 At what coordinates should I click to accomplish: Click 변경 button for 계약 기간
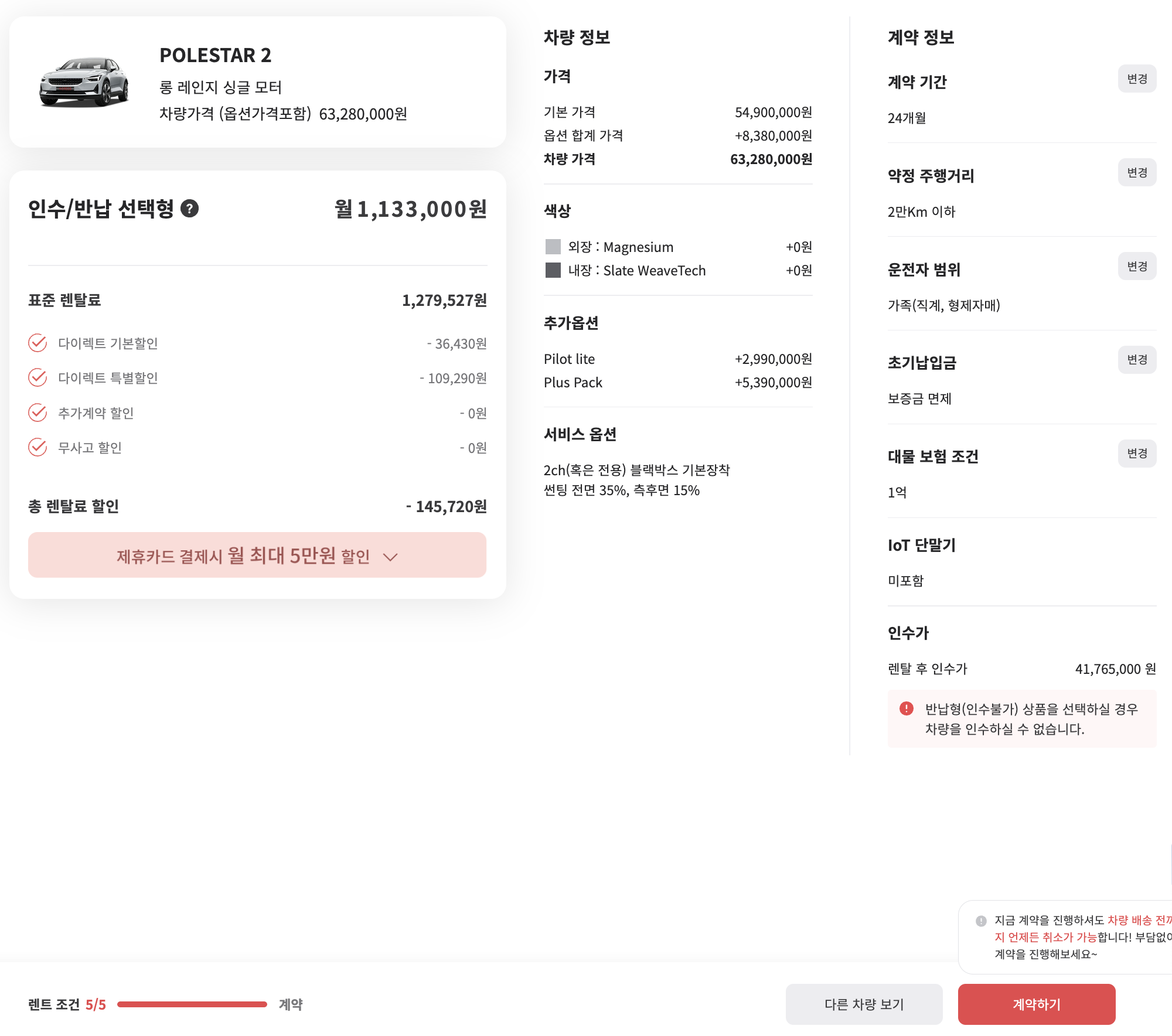pos(1136,79)
